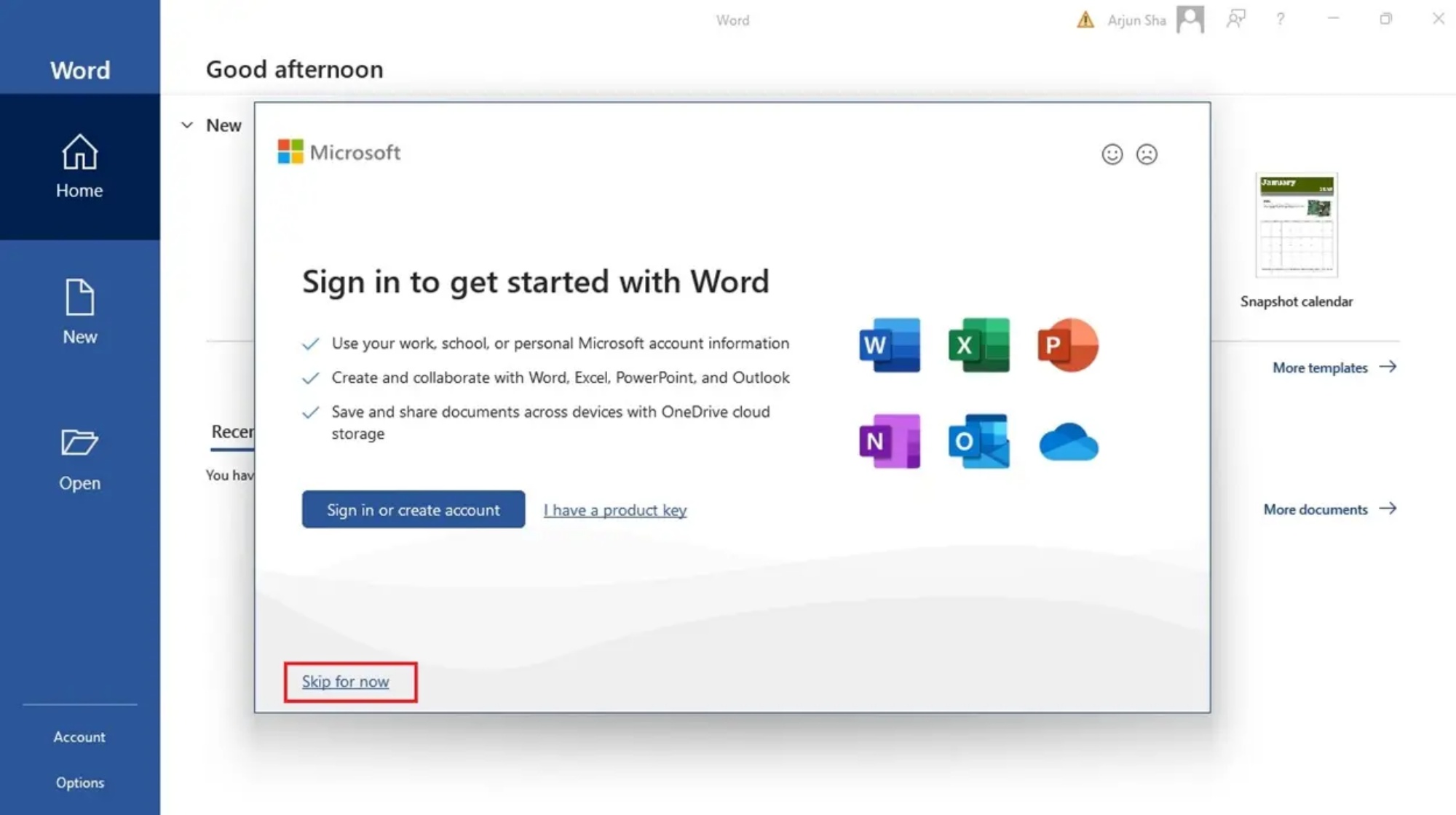Expand the New section chevron
The height and width of the screenshot is (815, 1456).
(x=186, y=124)
